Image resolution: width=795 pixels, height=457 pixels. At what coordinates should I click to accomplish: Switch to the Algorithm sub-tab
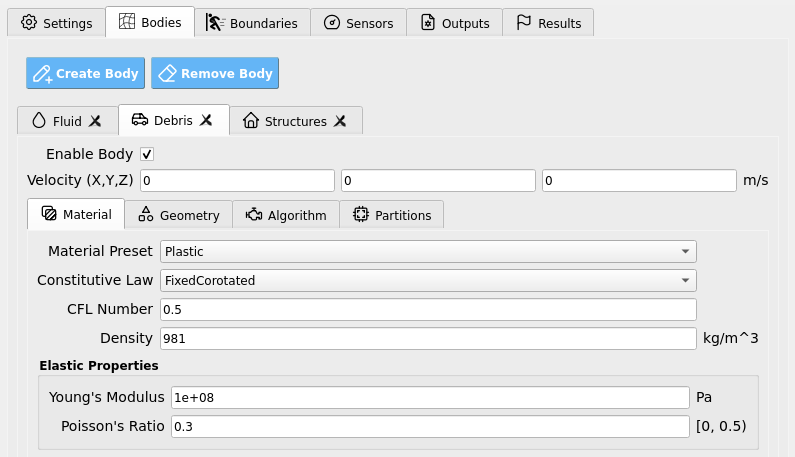tap(286, 215)
